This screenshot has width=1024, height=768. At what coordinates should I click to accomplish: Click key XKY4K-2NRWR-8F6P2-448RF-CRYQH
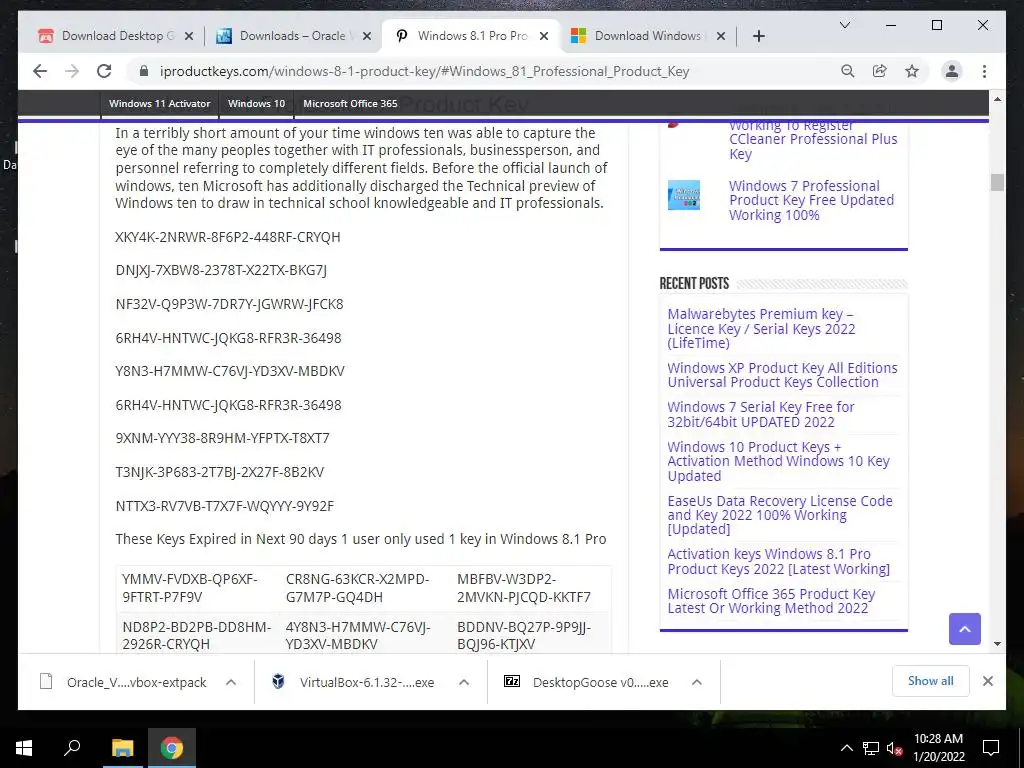[228, 236]
